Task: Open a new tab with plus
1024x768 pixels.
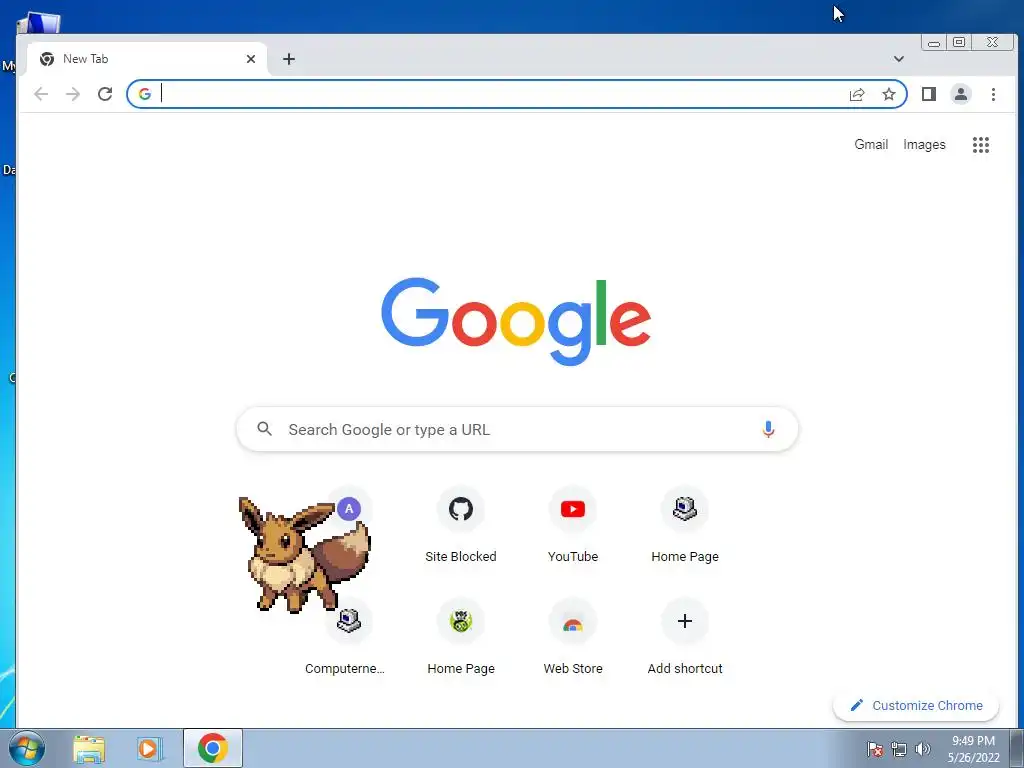Action: point(289,59)
